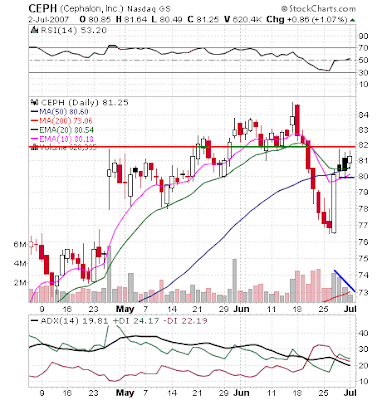Click the RSI(14) 53.20 legend label
The height and width of the screenshot is (400, 382).
coord(73,30)
